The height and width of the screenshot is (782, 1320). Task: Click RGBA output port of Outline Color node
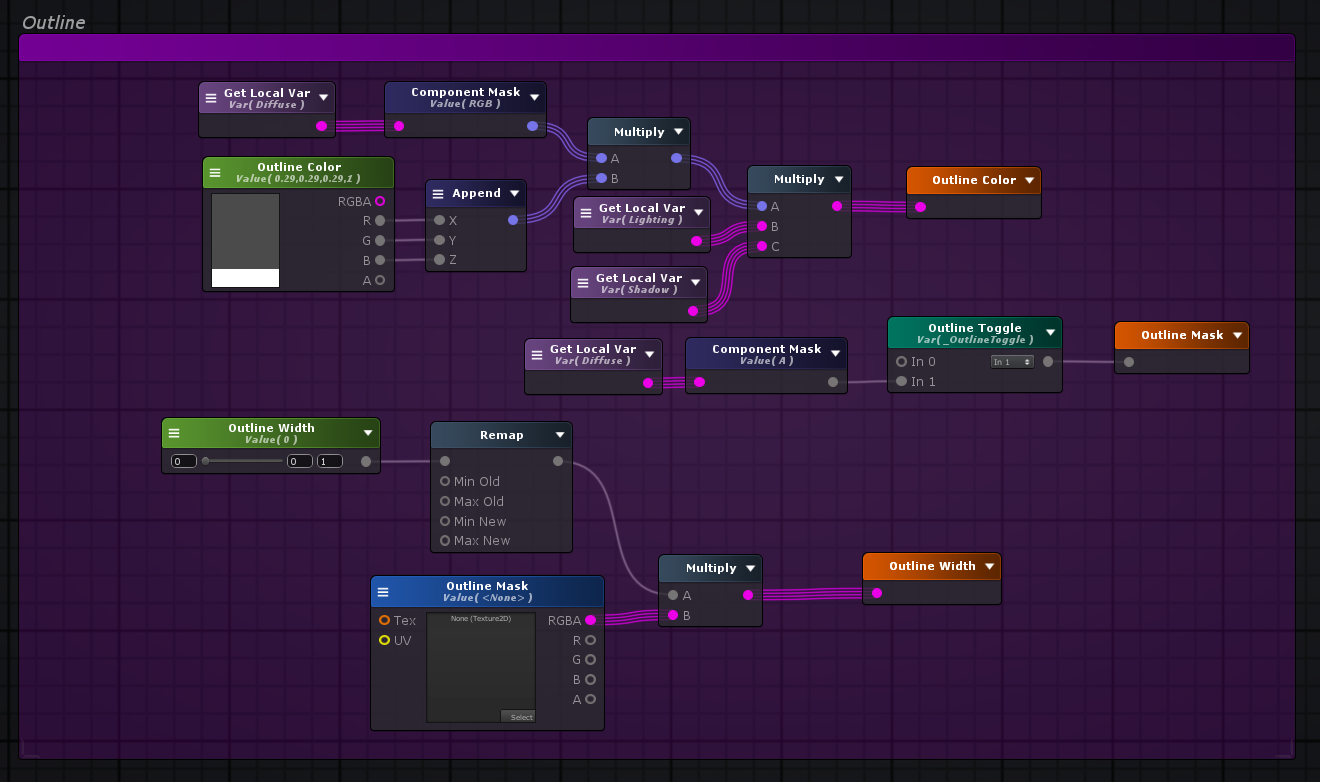(x=380, y=201)
